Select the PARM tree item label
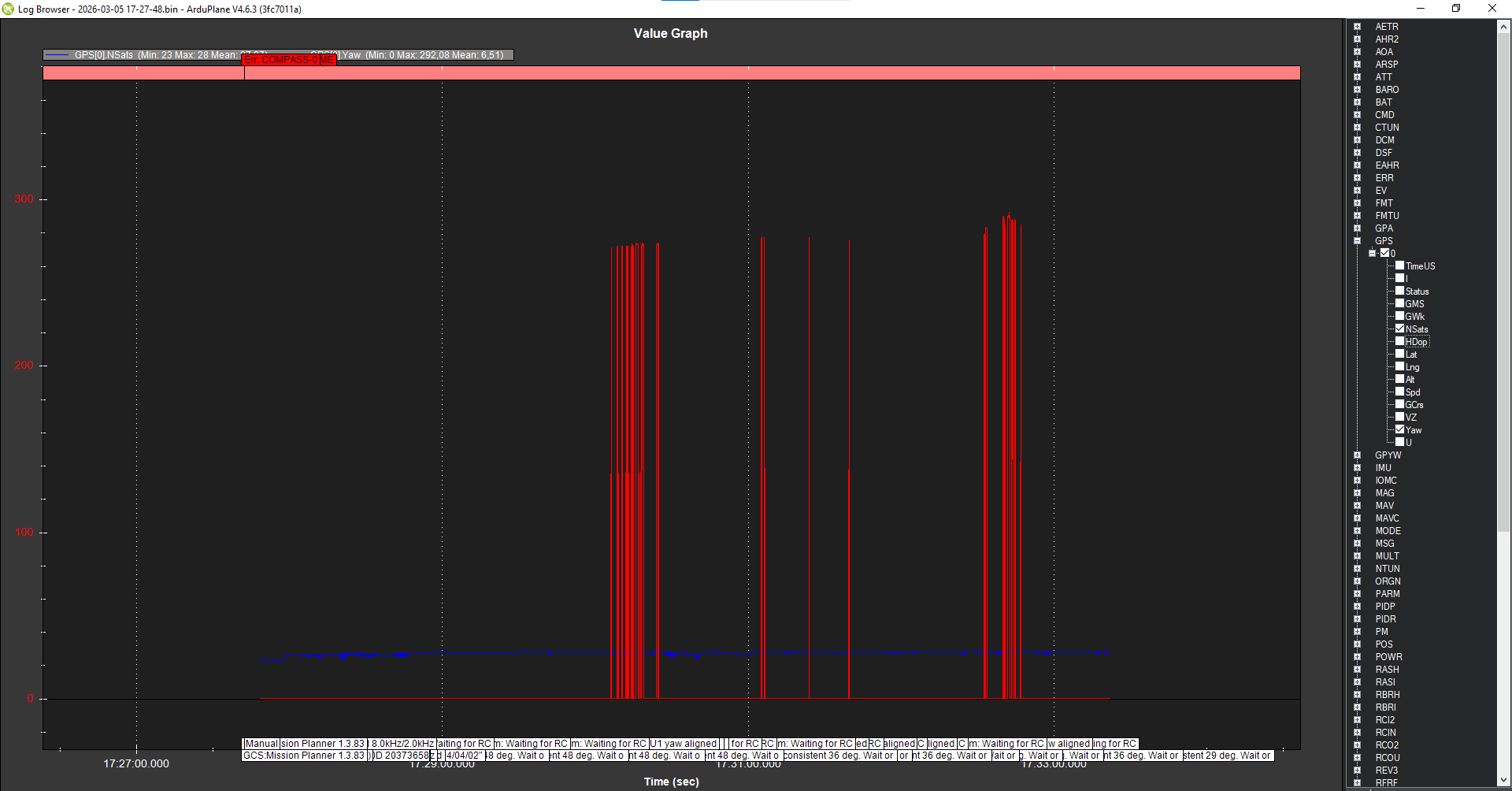This screenshot has width=1512, height=791. 1387,594
